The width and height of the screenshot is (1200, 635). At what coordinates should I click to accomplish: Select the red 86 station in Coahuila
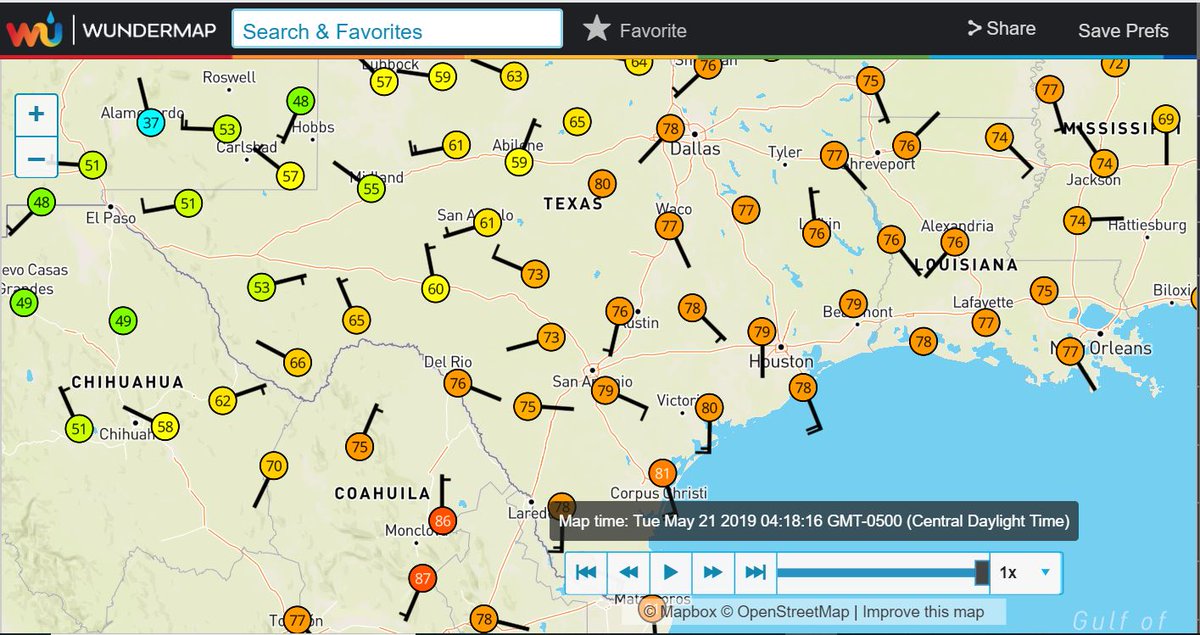[444, 521]
